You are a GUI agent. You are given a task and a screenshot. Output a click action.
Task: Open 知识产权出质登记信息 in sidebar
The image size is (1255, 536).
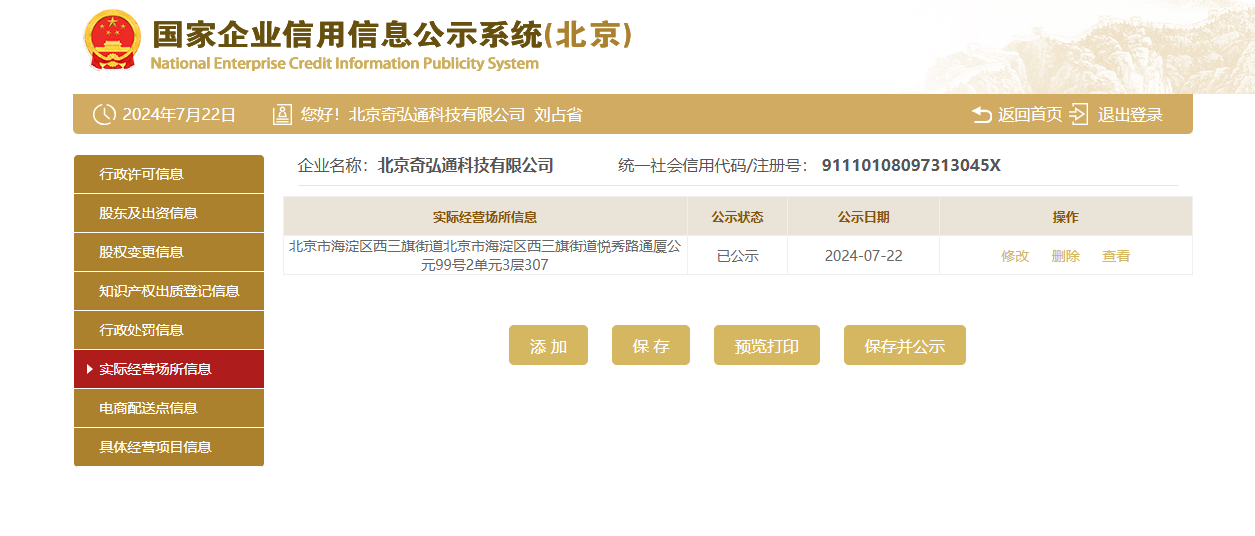pyautogui.click(x=169, y=291)
